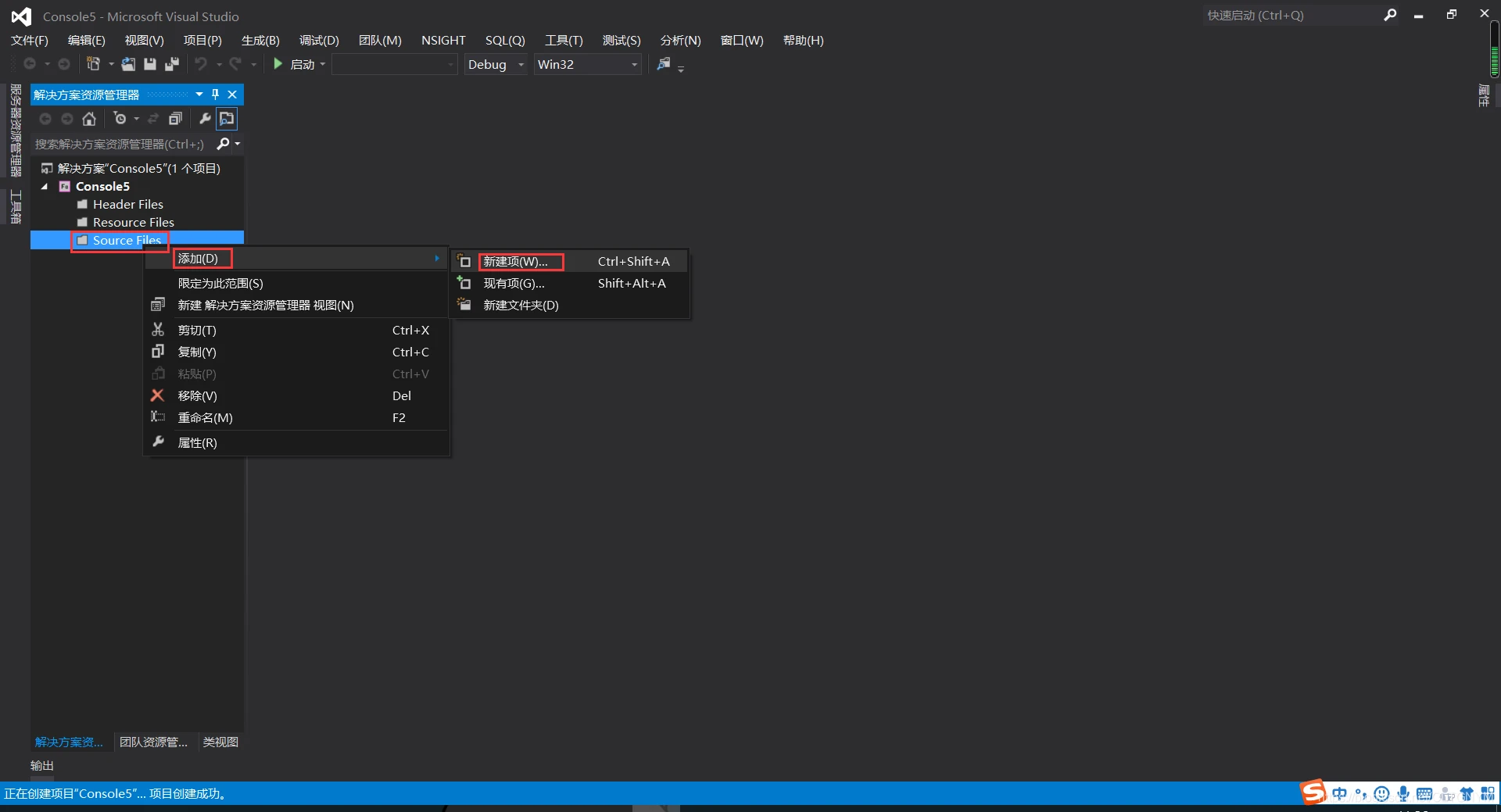The image size is (1501, 812).
Task: Choose 添加(D) in the context menu
Action: pyautogui.click(x=296, y=258)
